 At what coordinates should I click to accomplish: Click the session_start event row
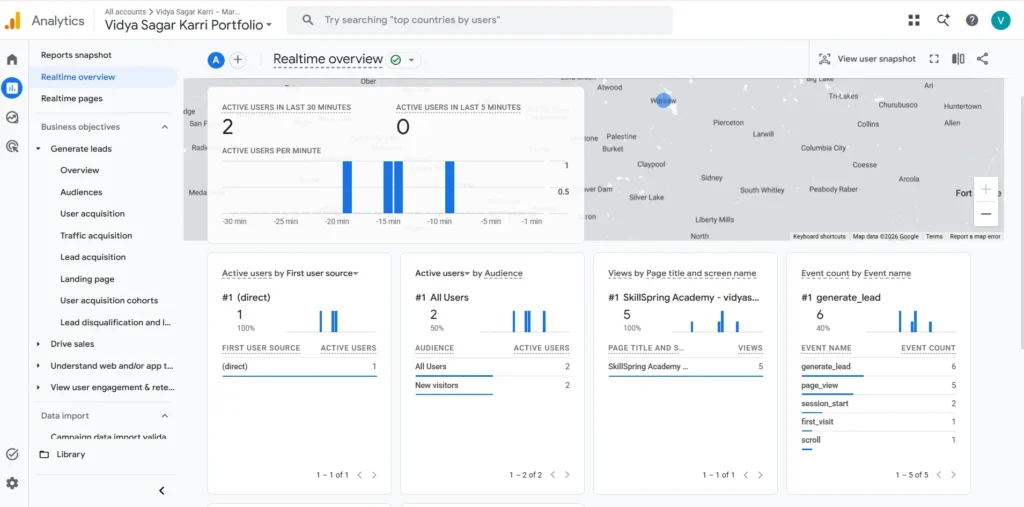coord(878,404)
